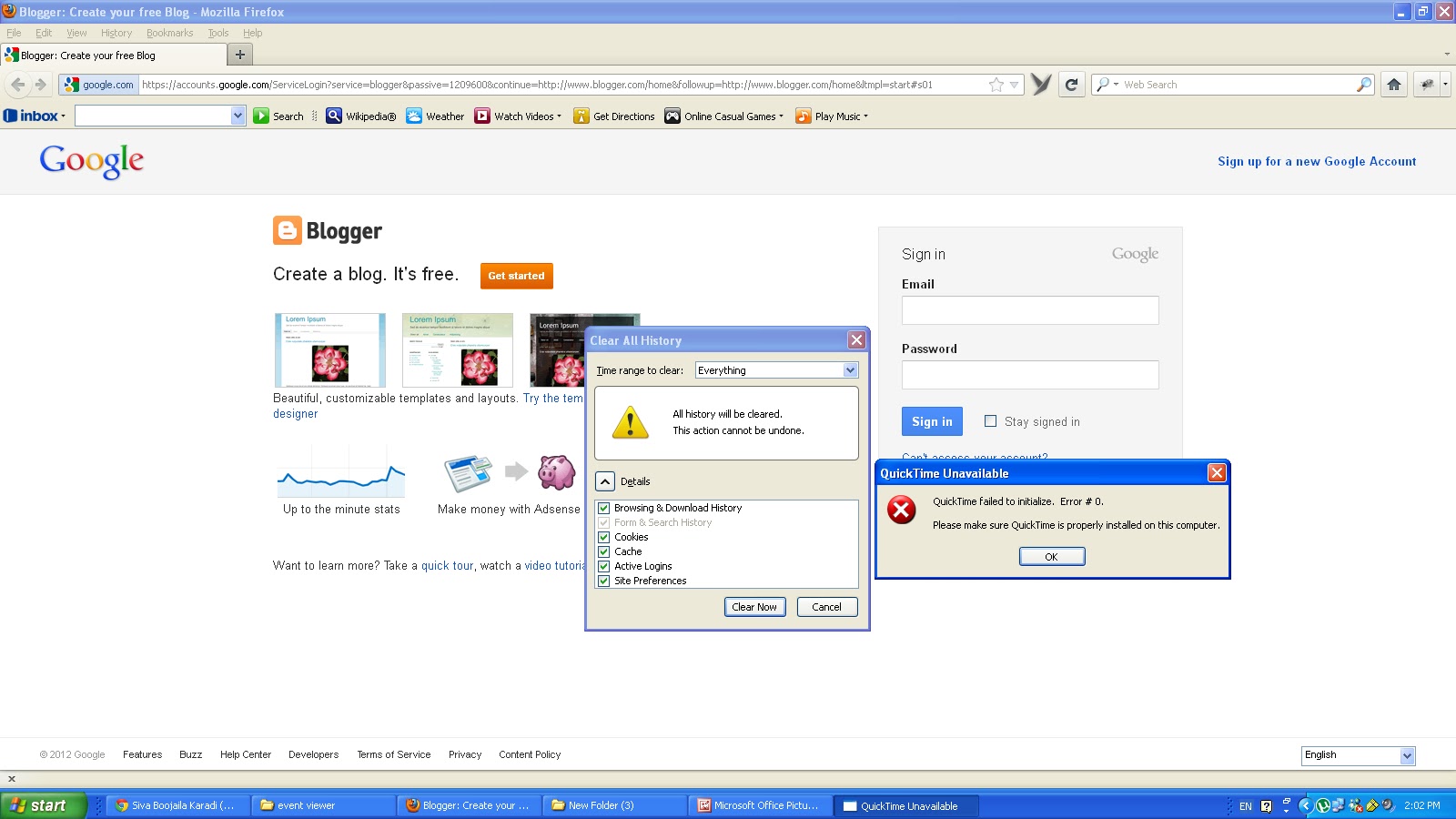Open the Time range to clear dropdown
The width and height of the screenshot is (1456, 819).
click(x=776, y=370)
